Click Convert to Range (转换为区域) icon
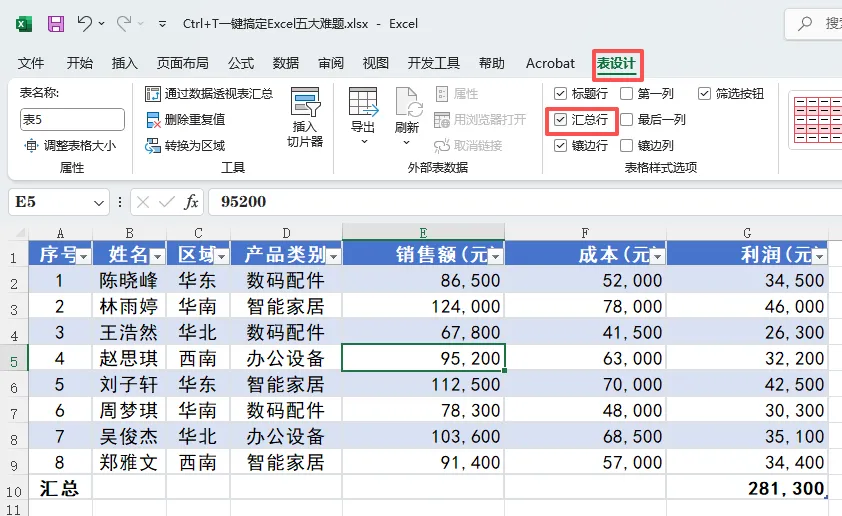The width and height of the screenshot is (842, 516). pos(153,146)
